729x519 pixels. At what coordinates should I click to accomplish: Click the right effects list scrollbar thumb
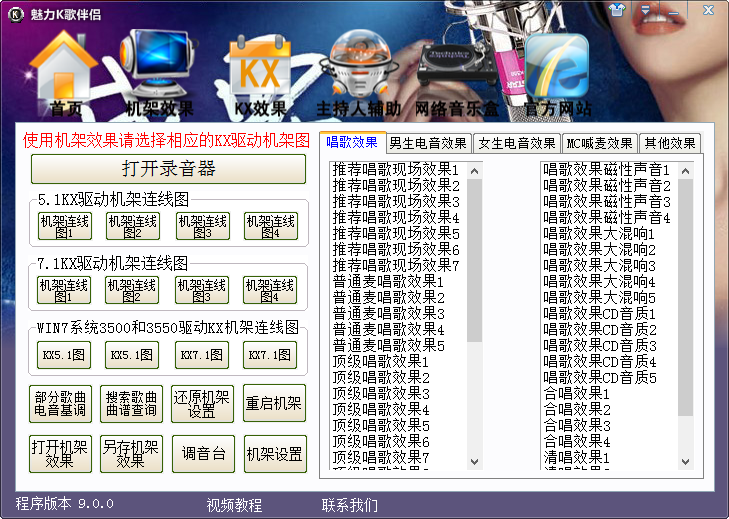(685, 298)
